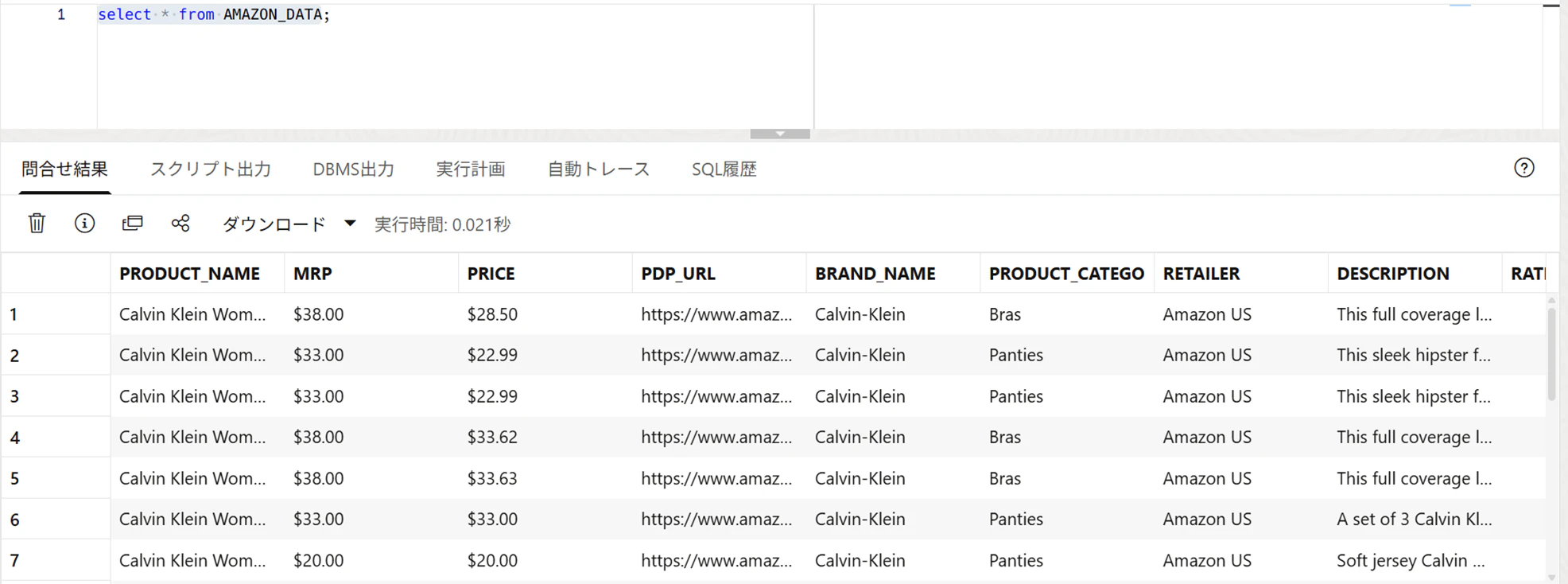Select row number 1 in results

pos(56,314)
